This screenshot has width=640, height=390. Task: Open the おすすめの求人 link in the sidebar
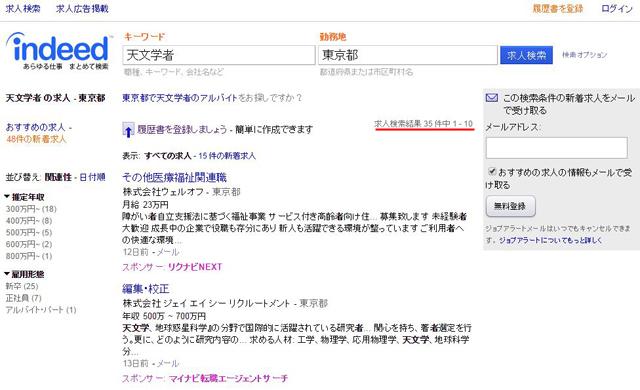[35, 127]
